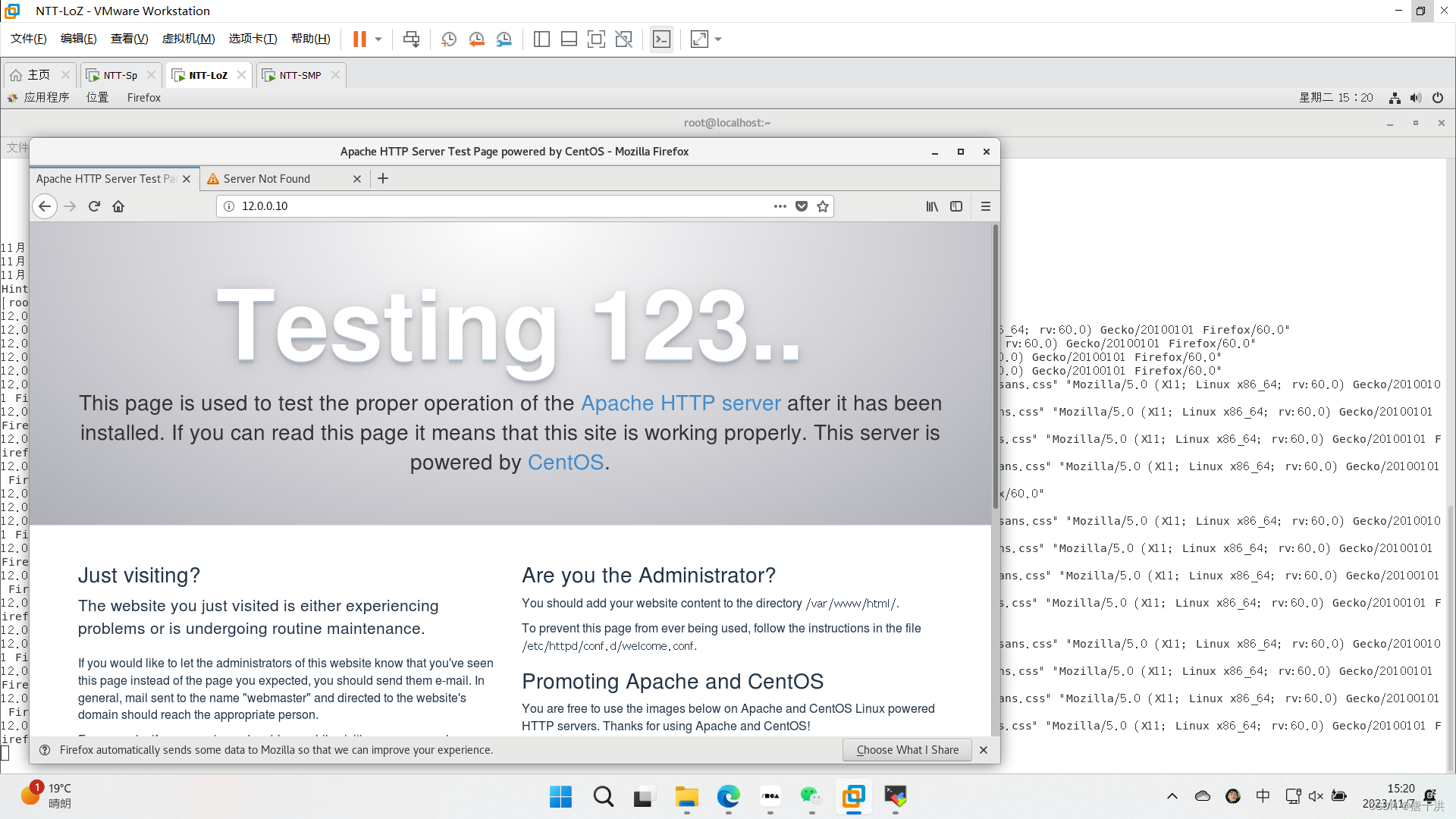Expand the VMware pause power dropdown arrow
The width and height of the screenshot is (1456, 819).
(x=378, y=39)
